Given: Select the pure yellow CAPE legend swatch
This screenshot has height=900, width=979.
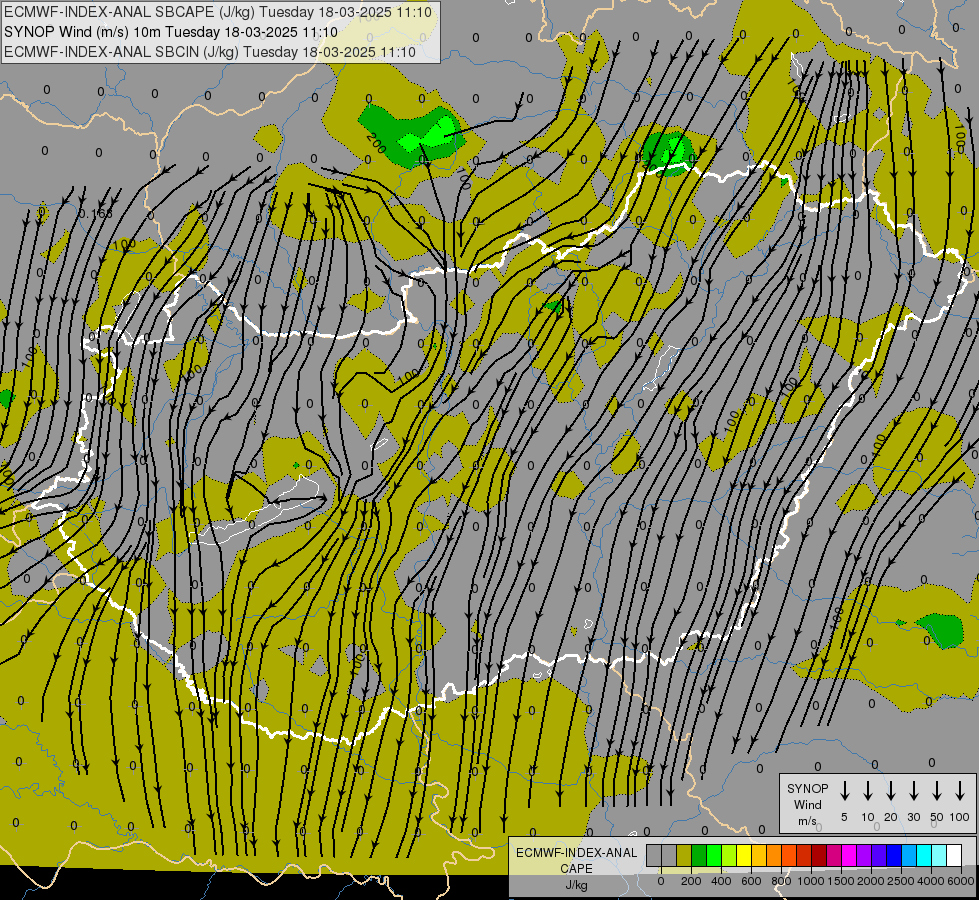Looking at the screenshot, I should click(744, 856).
